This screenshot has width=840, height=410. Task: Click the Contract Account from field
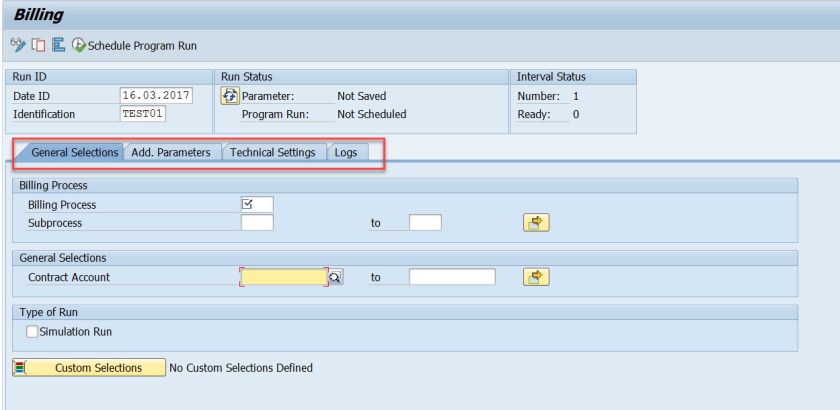[284, 277]
